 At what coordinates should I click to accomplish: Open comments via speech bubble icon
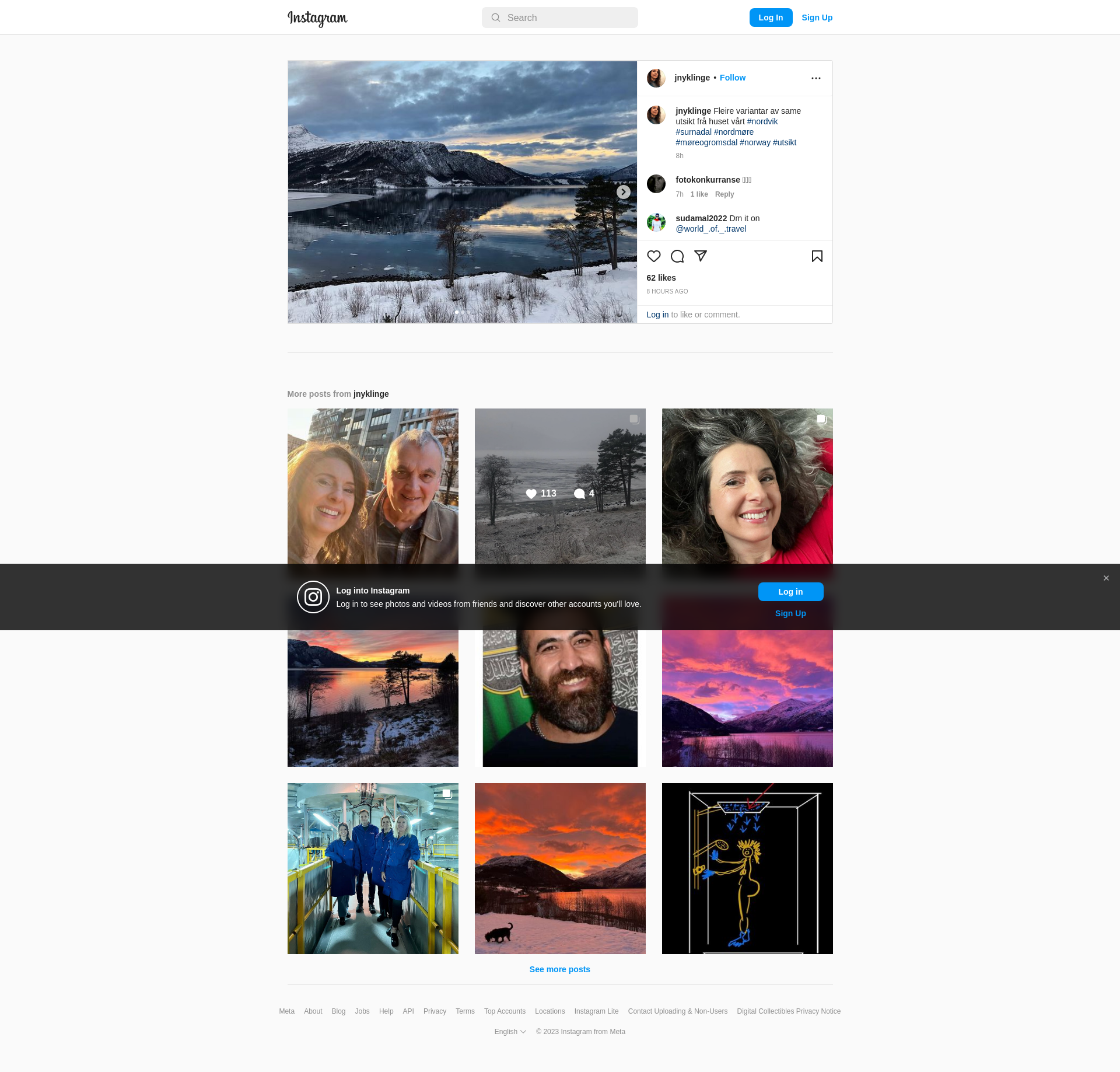point(677,256)
